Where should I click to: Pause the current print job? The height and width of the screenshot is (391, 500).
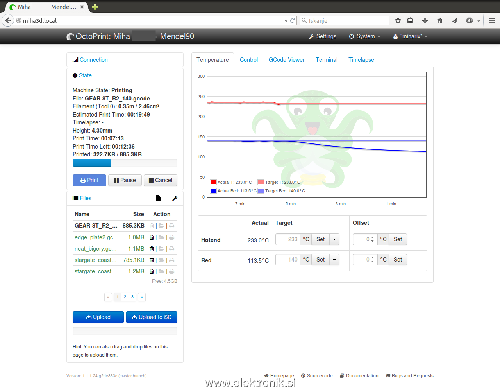125,180
